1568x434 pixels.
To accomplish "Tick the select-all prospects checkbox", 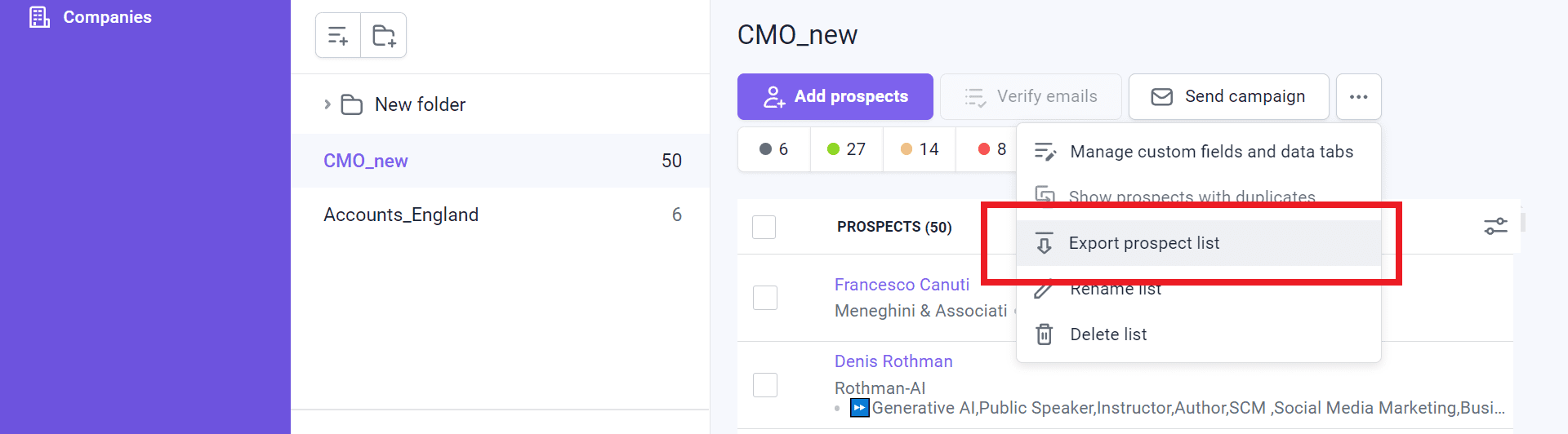I will (764, 227).
